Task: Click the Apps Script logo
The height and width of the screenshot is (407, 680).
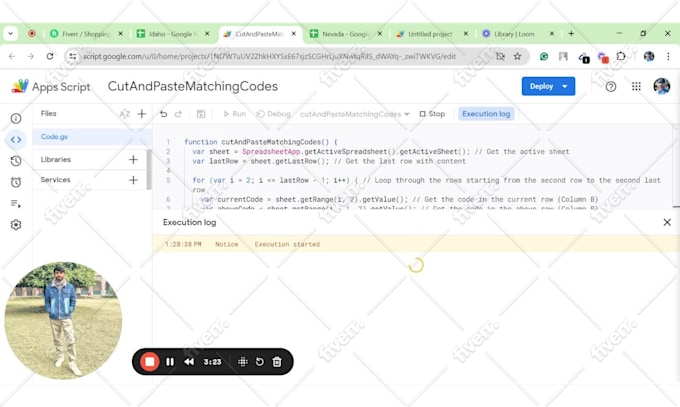Action: (51, 86)
